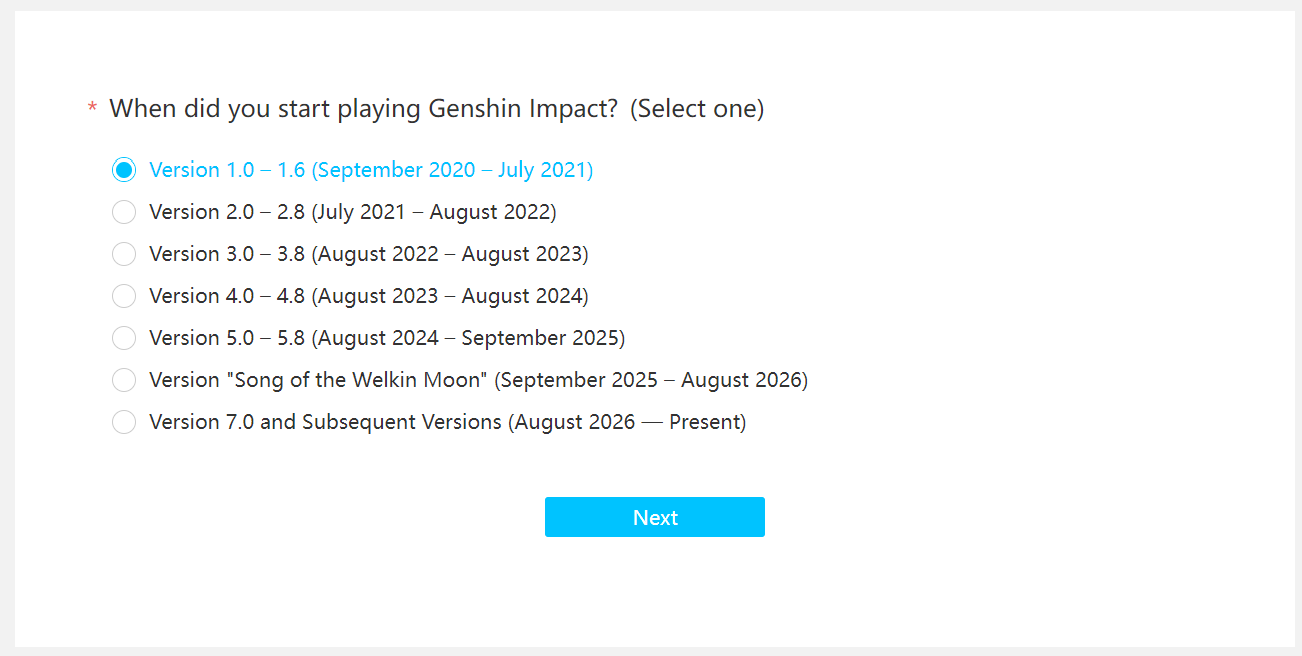Select the Version 1.0 – 1.6 radio circle
The image size is (1302, 656).
[124, 170]
